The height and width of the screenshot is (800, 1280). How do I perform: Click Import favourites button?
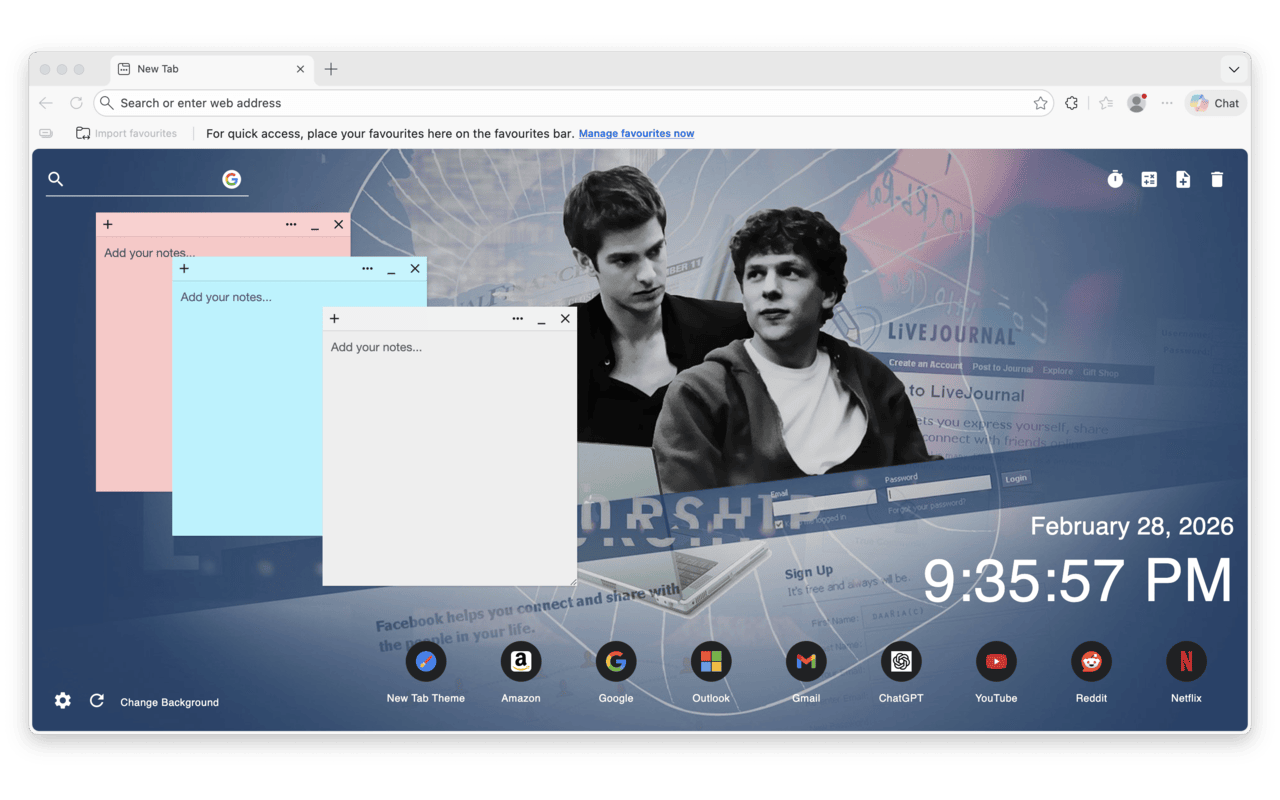click(127, 133)
